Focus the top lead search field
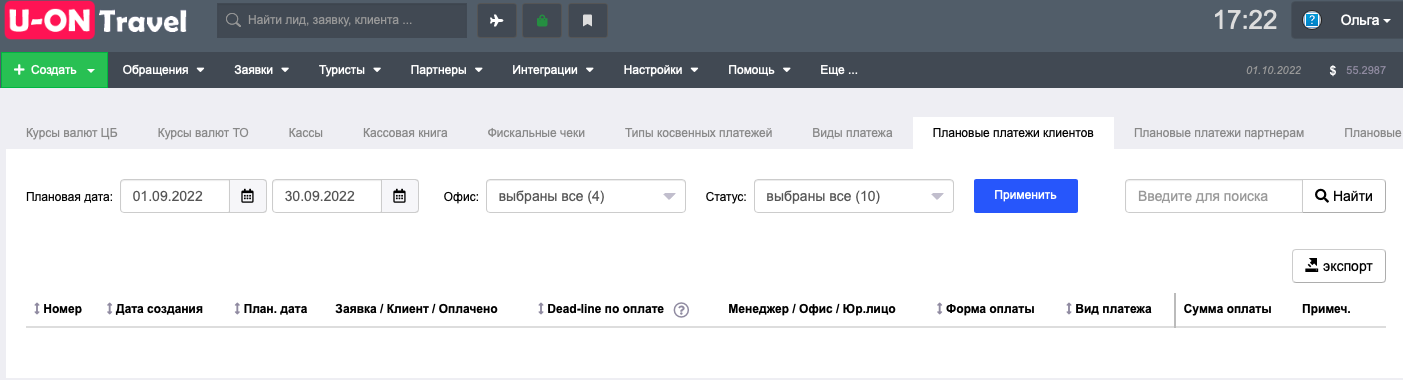Image resolution: width=1403 pixels, height=380 pixels. tap(342, 20)
